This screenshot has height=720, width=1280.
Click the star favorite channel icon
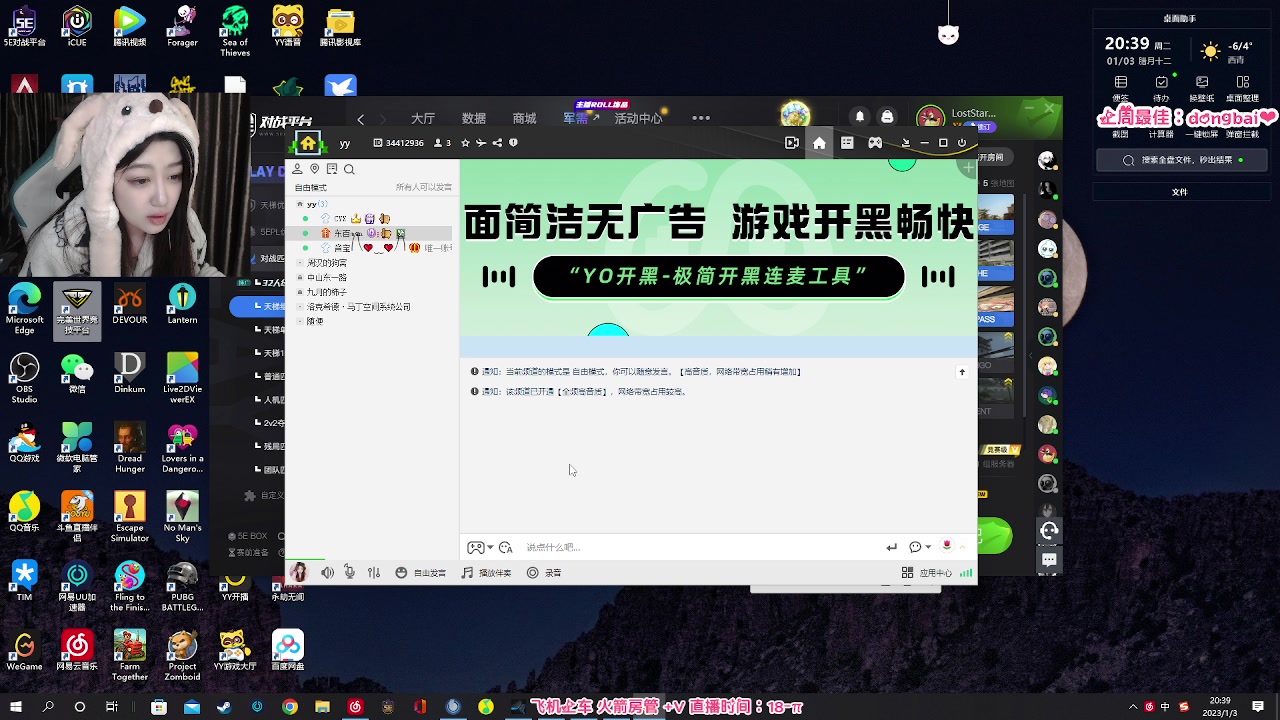pos(465,143)
